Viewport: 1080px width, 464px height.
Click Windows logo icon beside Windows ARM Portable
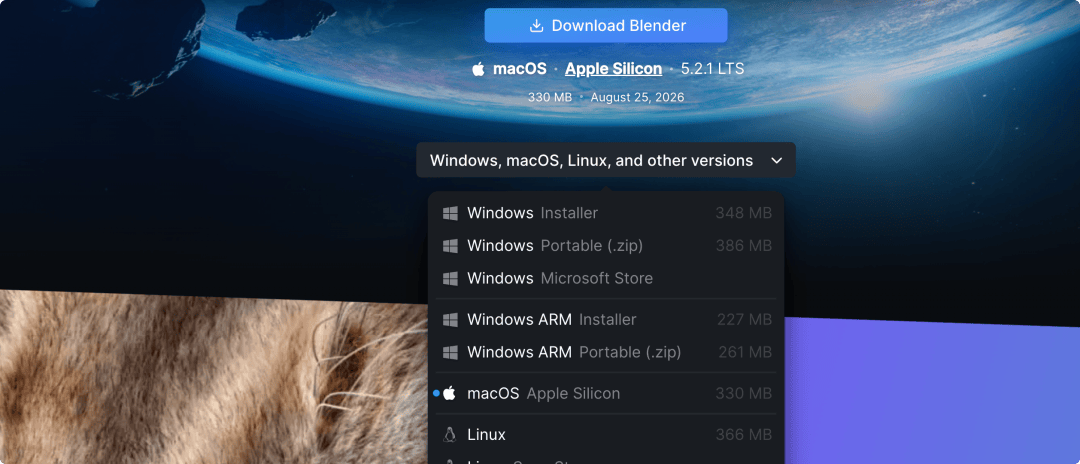pos(450,352)
